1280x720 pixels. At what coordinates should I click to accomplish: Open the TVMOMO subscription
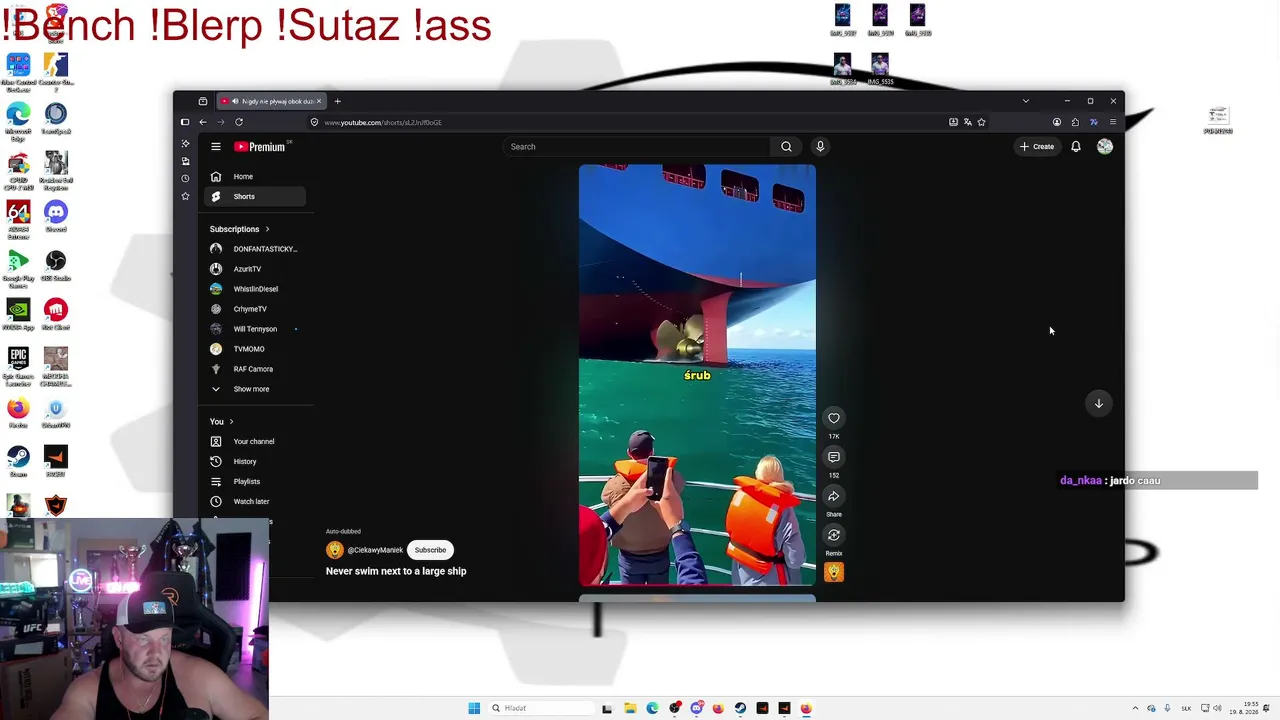[255, 349]
